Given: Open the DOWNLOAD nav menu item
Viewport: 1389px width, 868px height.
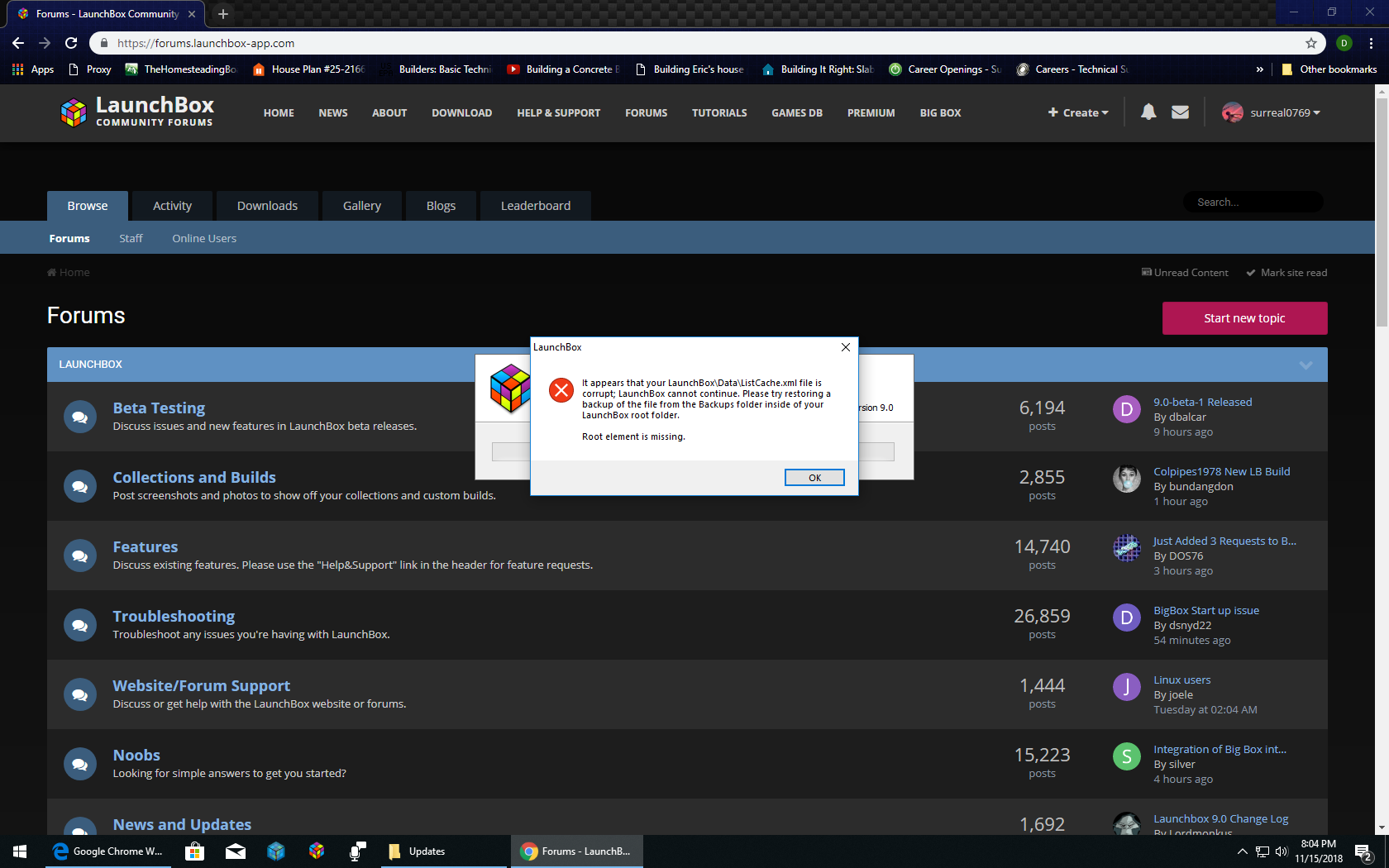Looking at the screenshot, I should (x=461, y=113).
